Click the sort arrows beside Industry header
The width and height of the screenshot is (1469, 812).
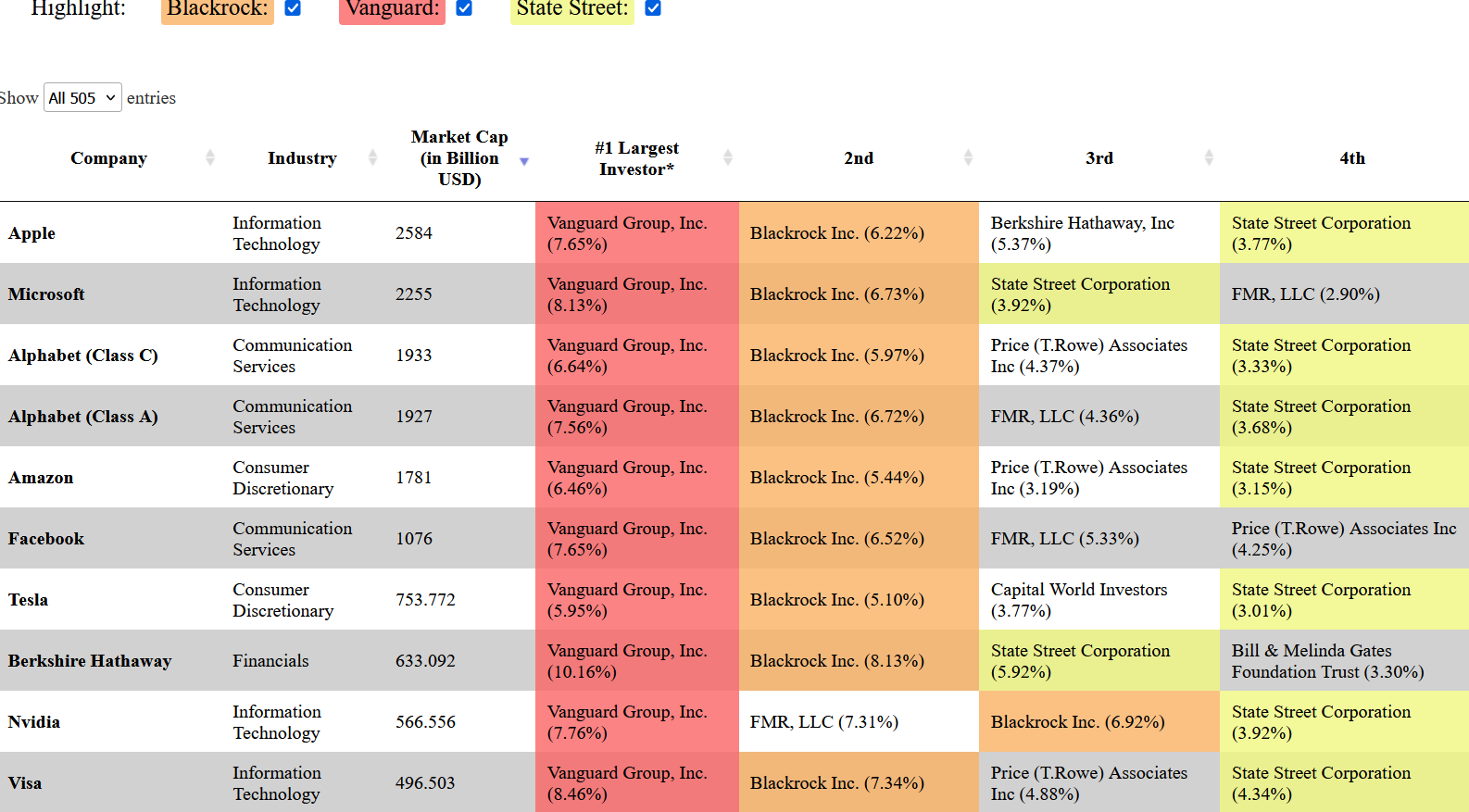(x=372, y=158)
